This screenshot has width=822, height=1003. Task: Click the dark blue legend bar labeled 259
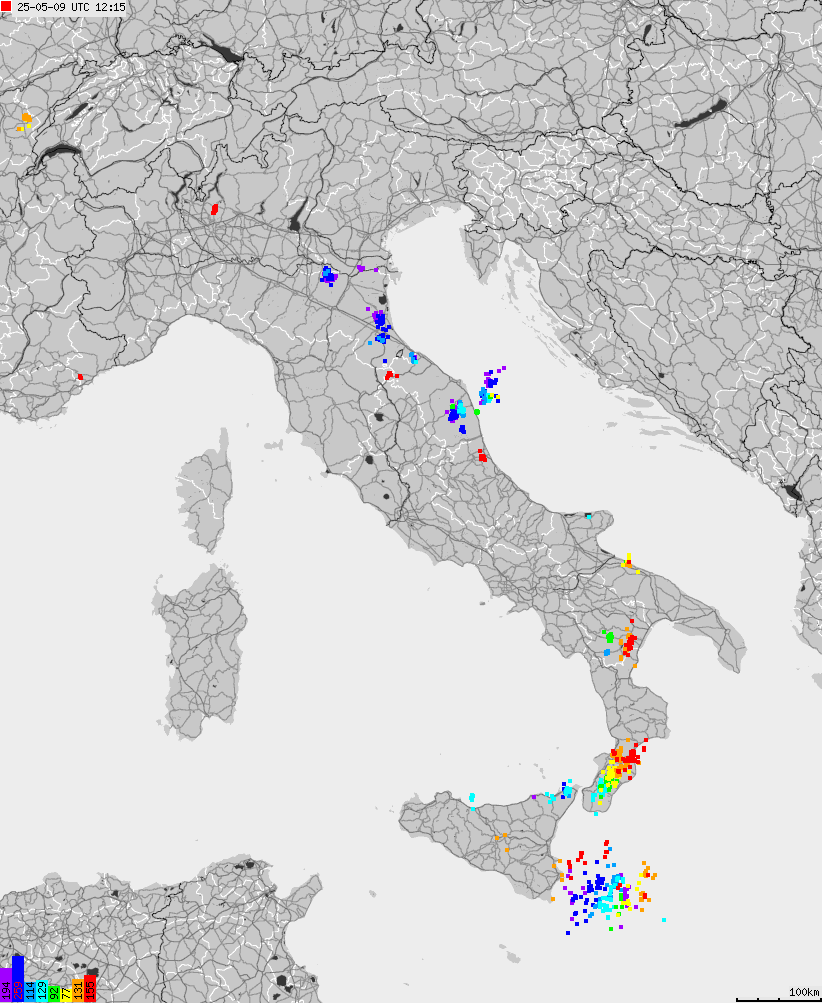pos(18,979)
